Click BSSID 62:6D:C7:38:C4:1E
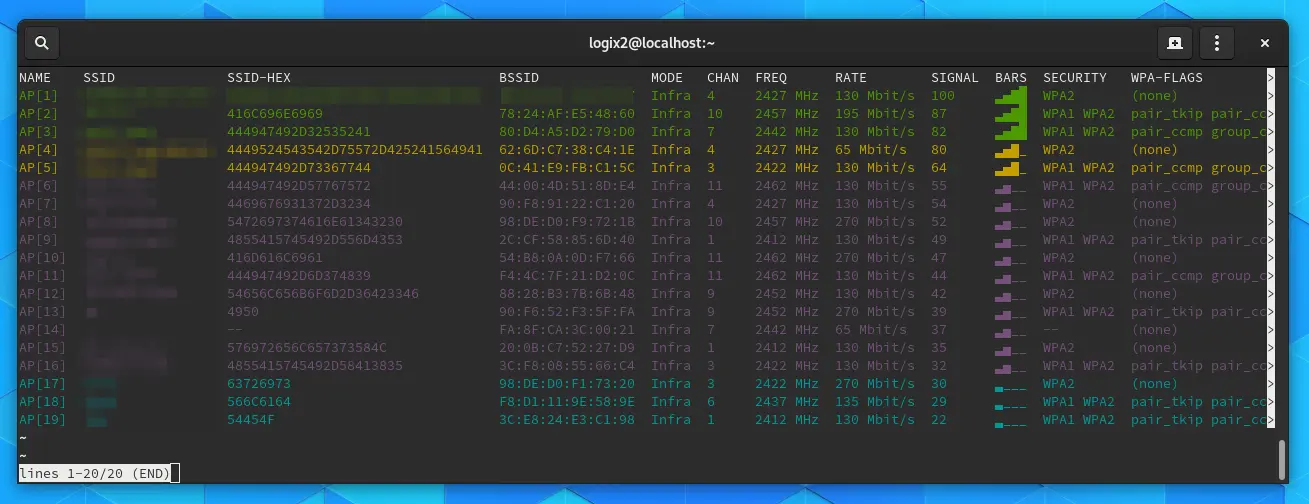 point(567,150)
